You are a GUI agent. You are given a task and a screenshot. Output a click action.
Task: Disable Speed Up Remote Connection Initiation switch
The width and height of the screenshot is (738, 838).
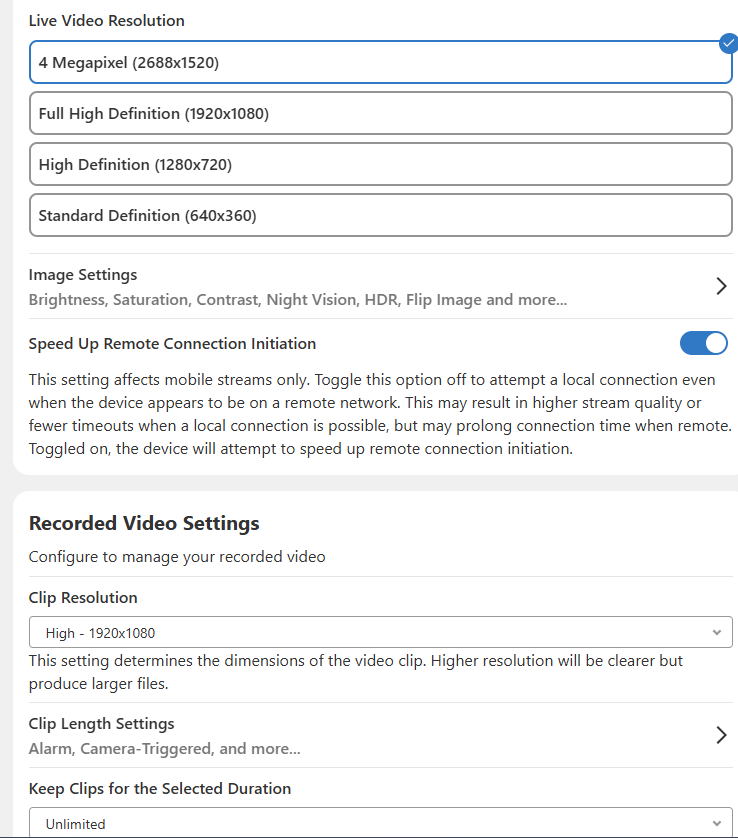pyautogui.click(x=703, y=344)
